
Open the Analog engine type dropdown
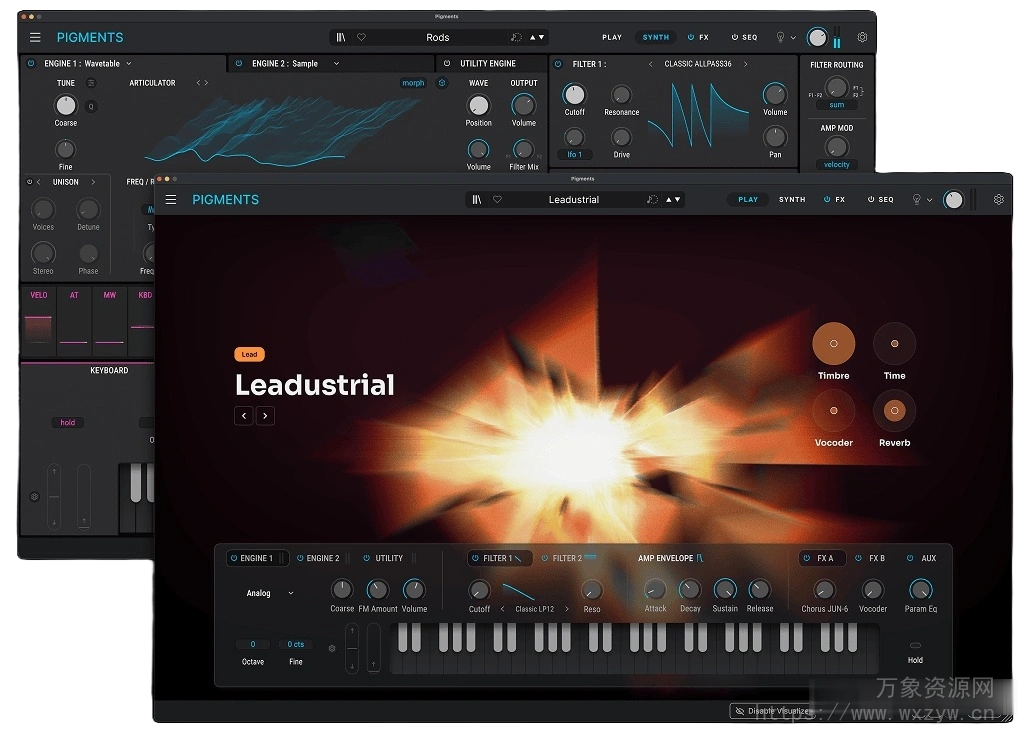coord(266,593)
